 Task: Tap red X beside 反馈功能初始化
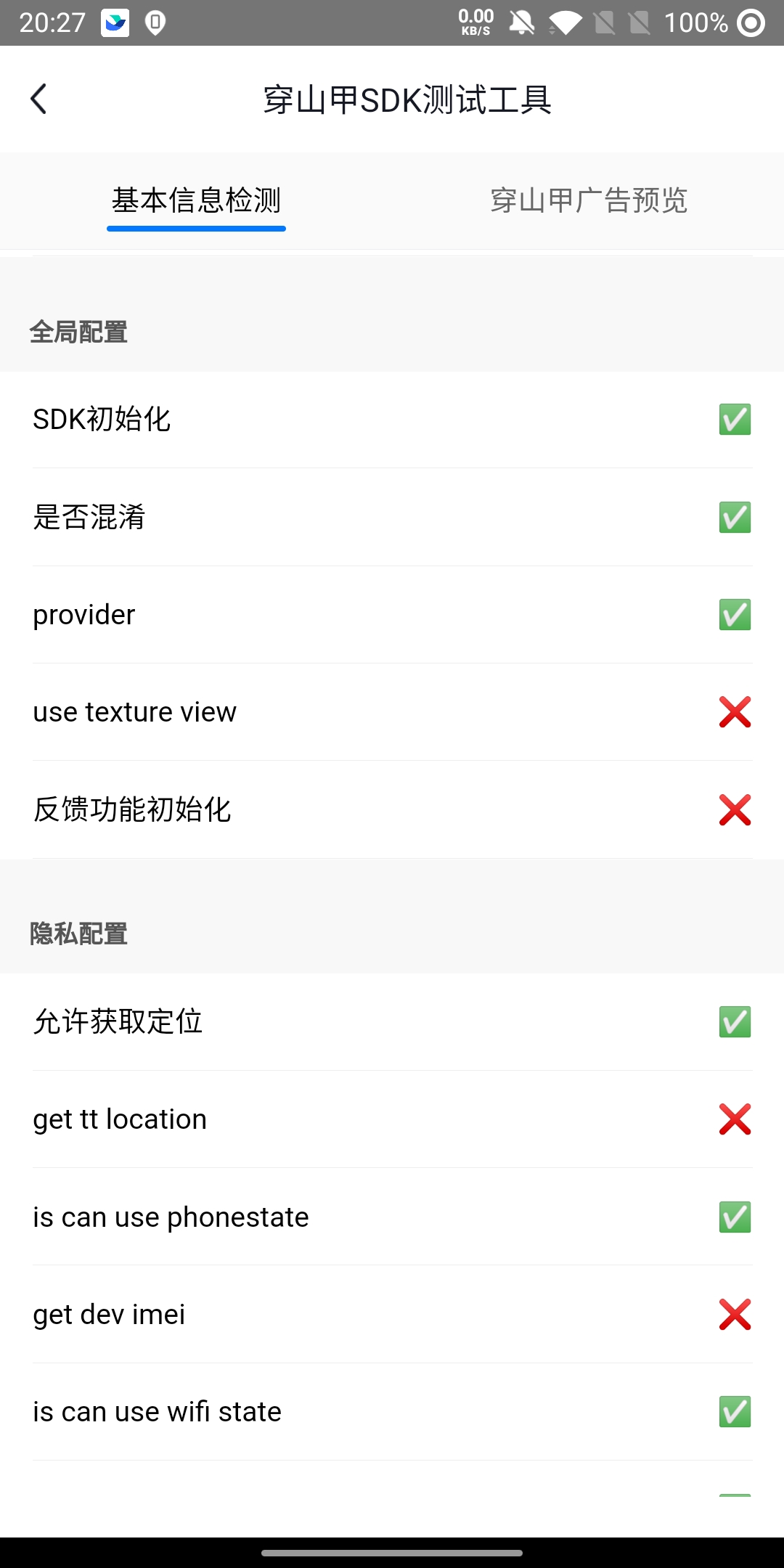click(x=735, y=810)
